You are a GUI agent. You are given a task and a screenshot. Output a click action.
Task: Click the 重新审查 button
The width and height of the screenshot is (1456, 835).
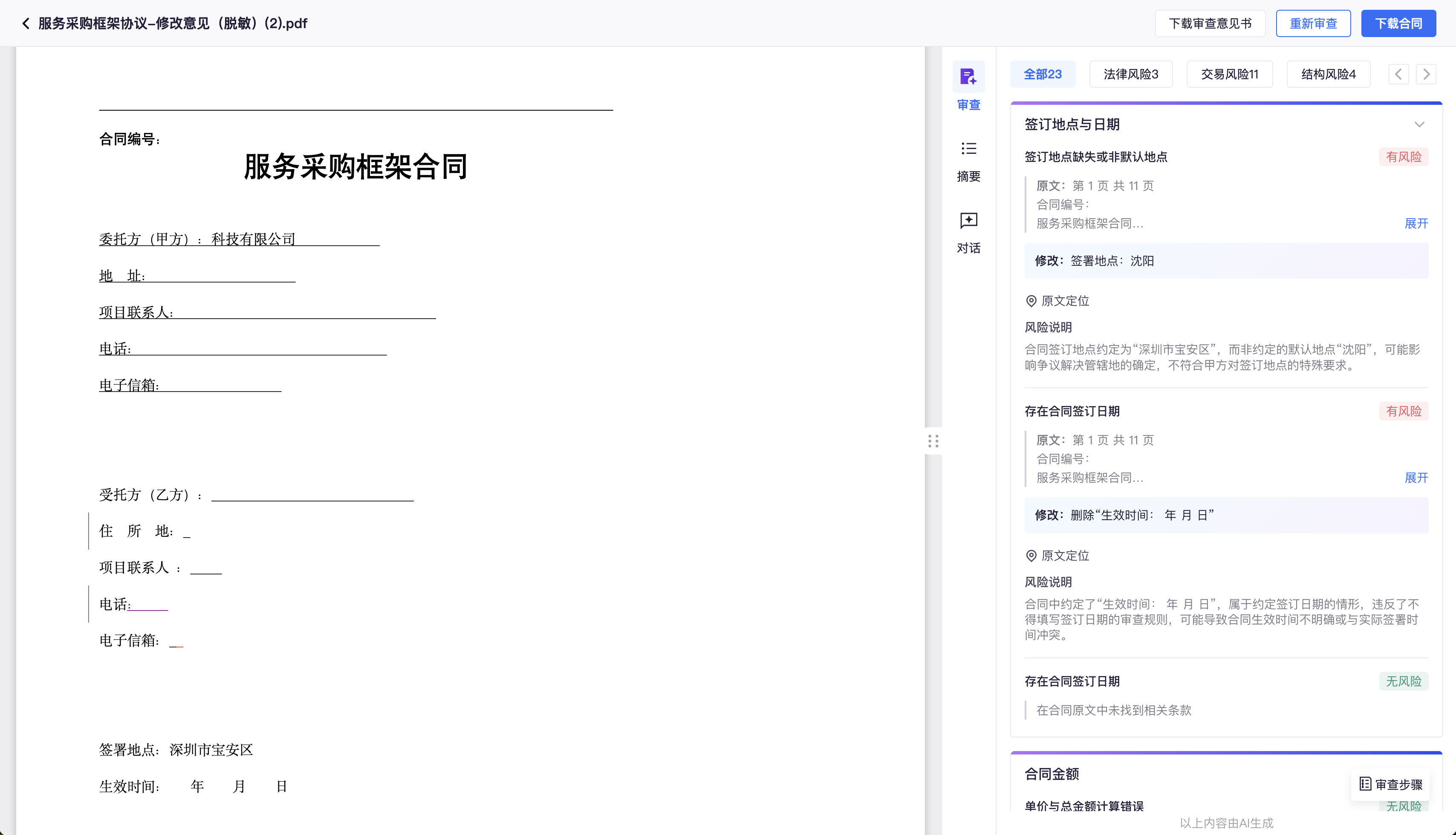[x=1313, y=23]
